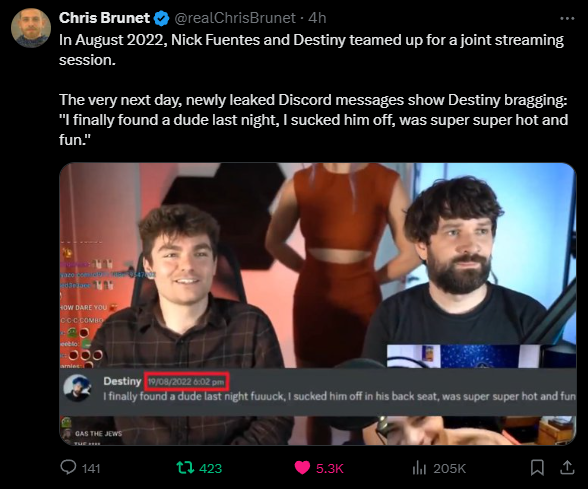Open the 4h post timestamp
Image resolution: width=588 pixels, height=489 pixels.
(x=317, y=18)
